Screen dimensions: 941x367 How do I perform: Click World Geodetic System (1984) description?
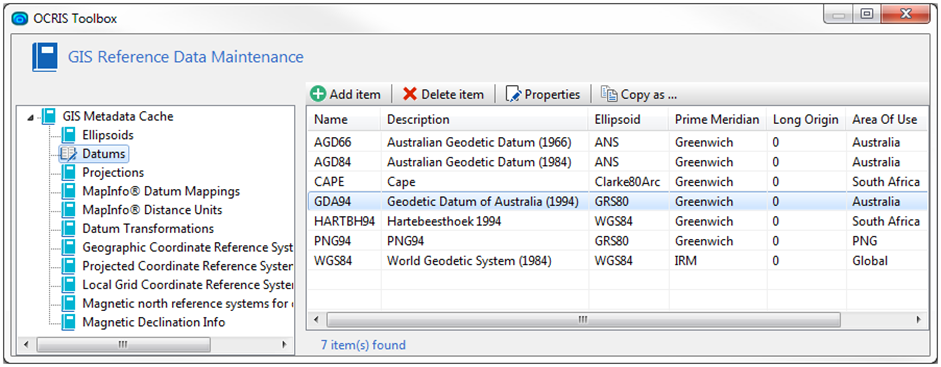click(x=469, y=261)
